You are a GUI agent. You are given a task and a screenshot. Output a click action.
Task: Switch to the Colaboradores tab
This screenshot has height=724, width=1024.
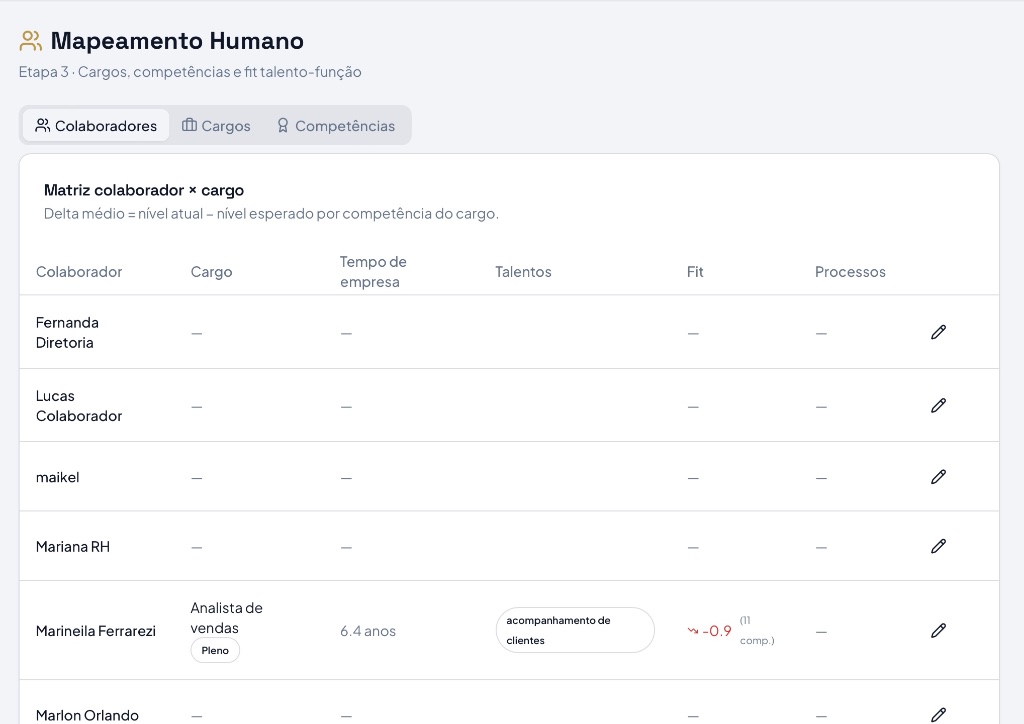(96, 125)
